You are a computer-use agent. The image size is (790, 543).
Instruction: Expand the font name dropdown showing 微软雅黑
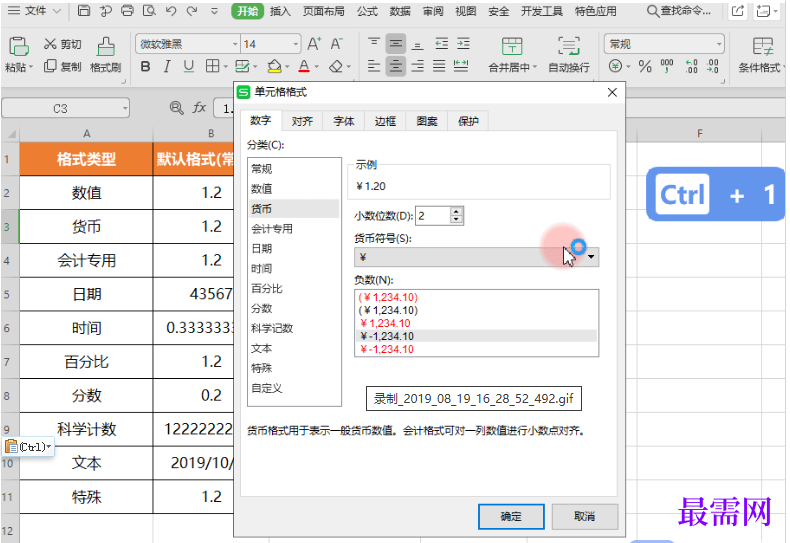tap(234, 45)
